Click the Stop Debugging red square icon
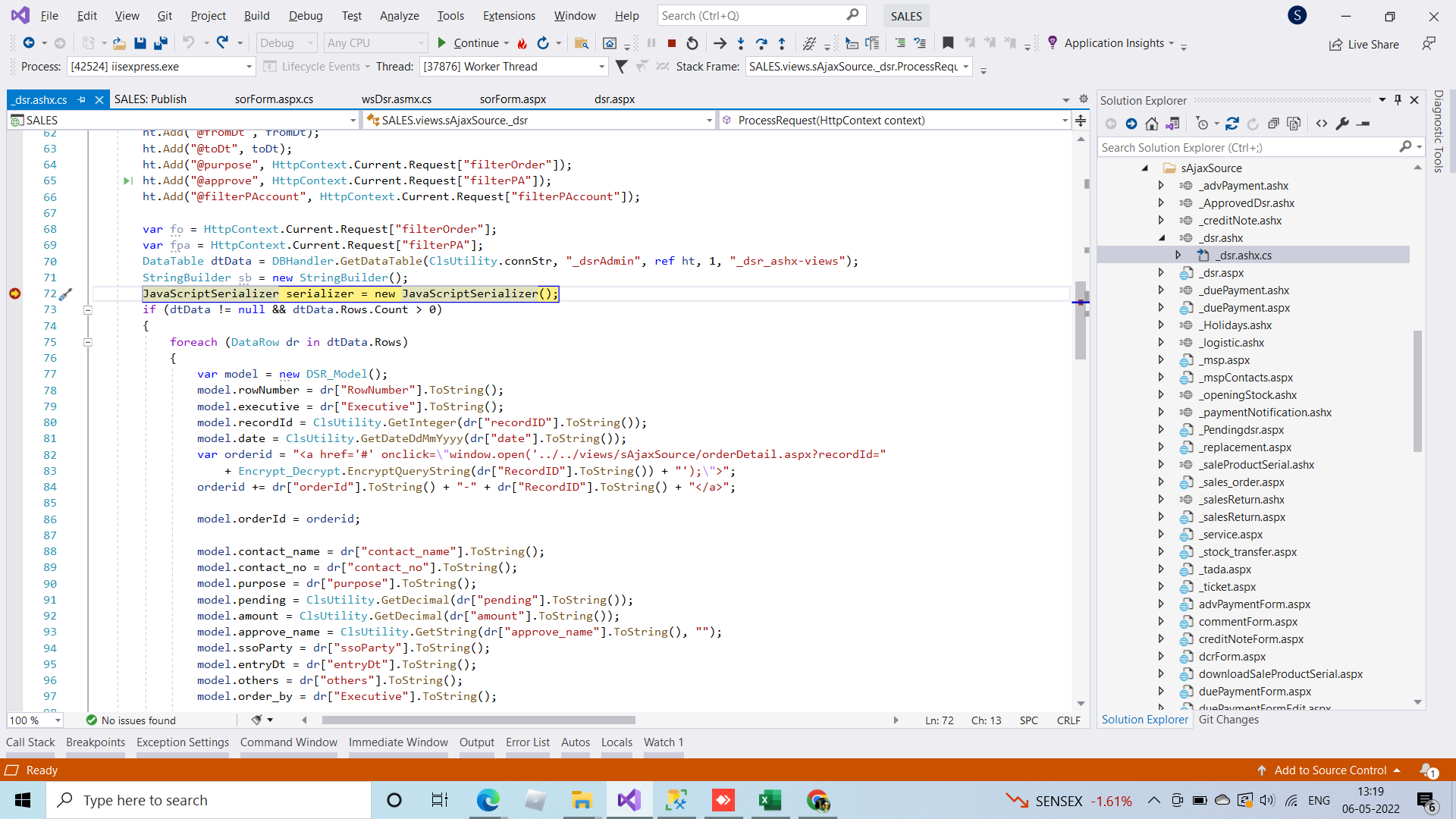The width and height of the screenshot is (1456, 819). click(x=672, y=43)
